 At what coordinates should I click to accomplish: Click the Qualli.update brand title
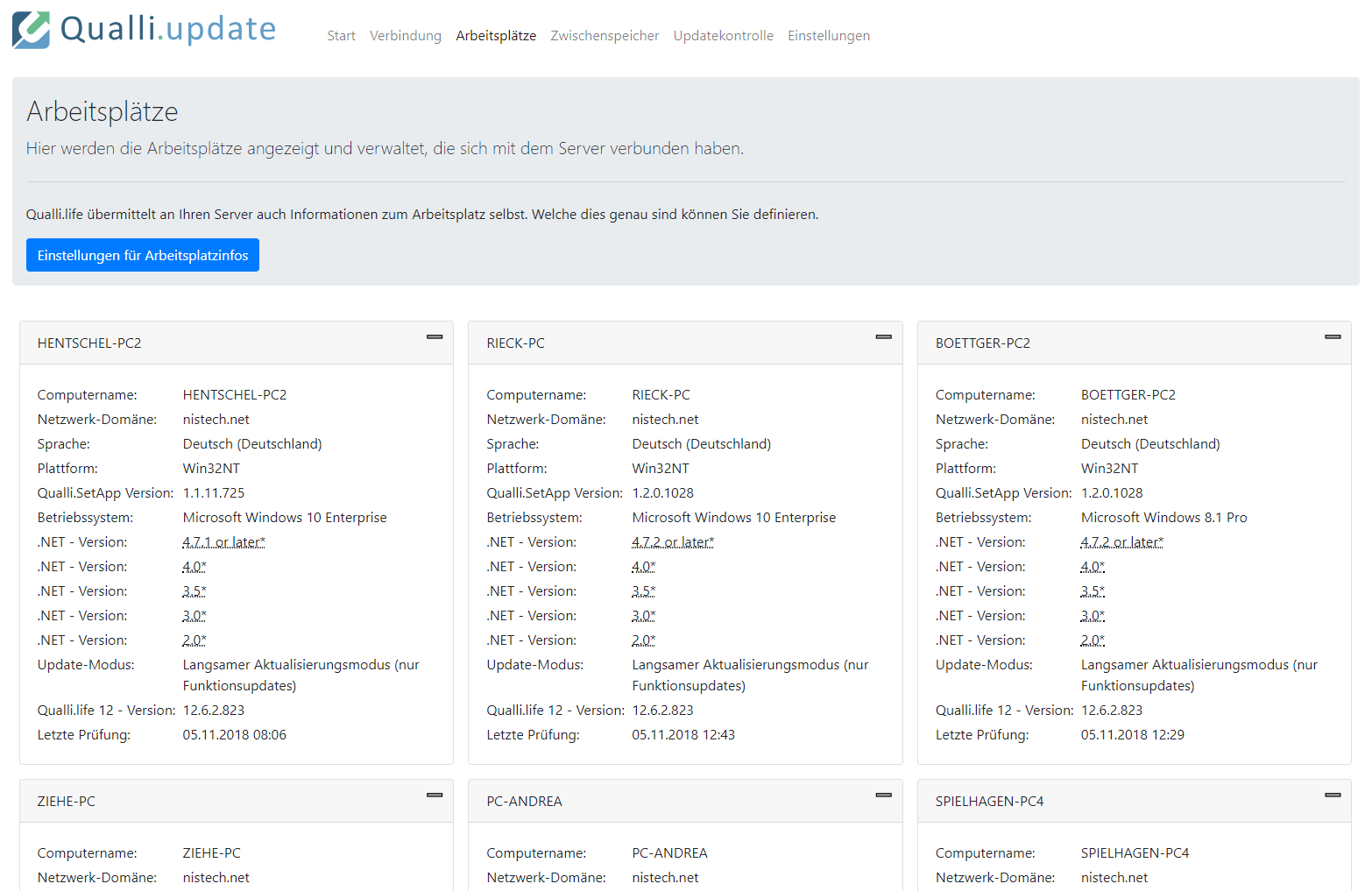pos(168,29)
